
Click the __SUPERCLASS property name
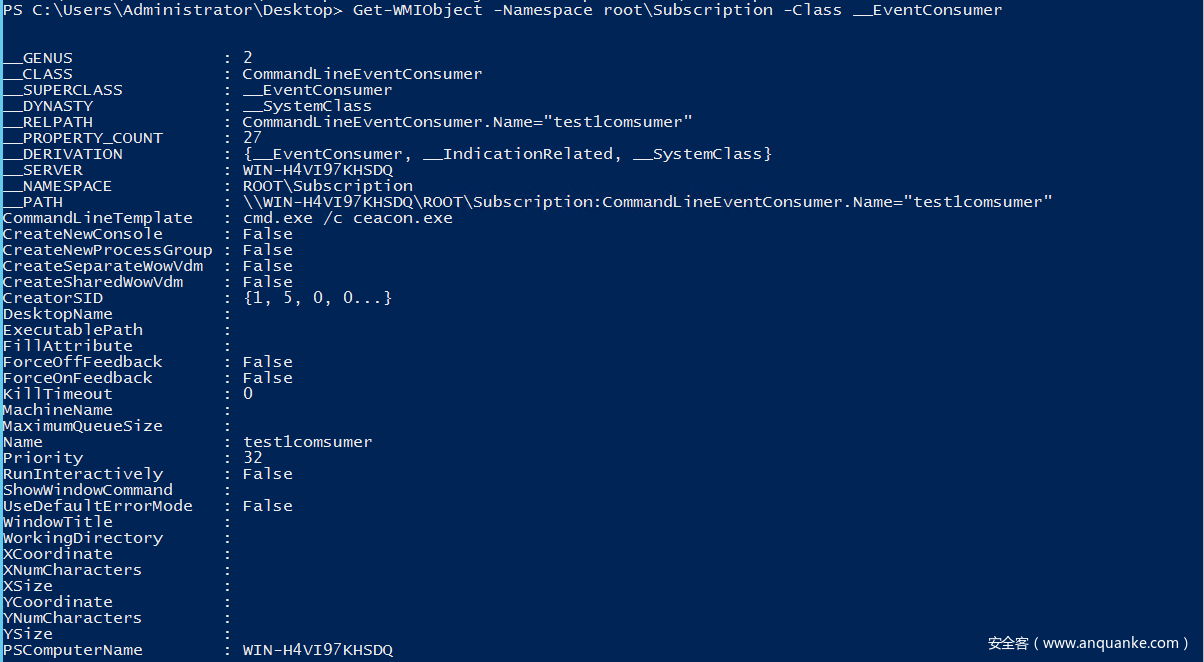62,90
